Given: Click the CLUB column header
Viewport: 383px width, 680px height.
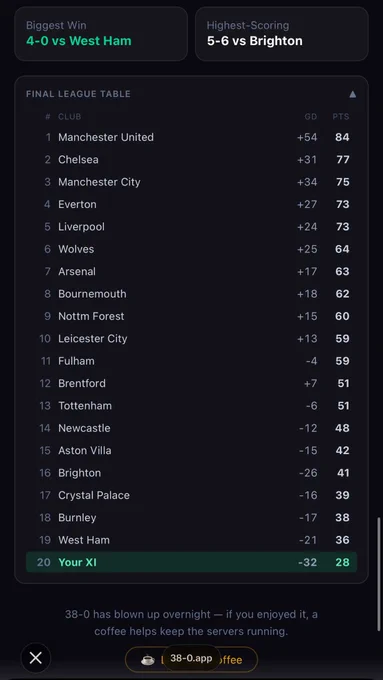Looking at the screenshot, I should pos(69,117).
